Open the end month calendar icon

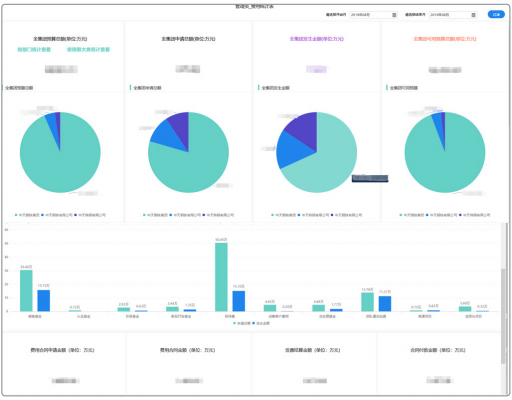473,15
